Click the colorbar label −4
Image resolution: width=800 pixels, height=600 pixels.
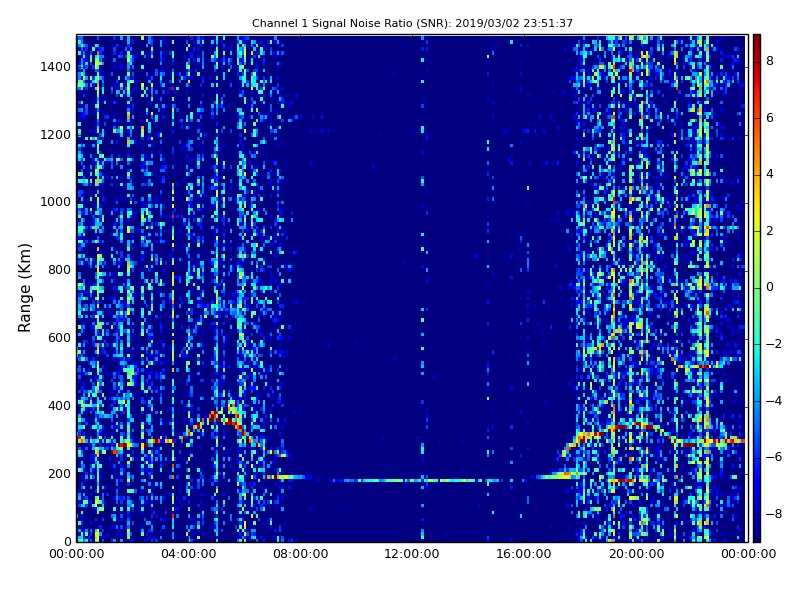coord(774,401)
